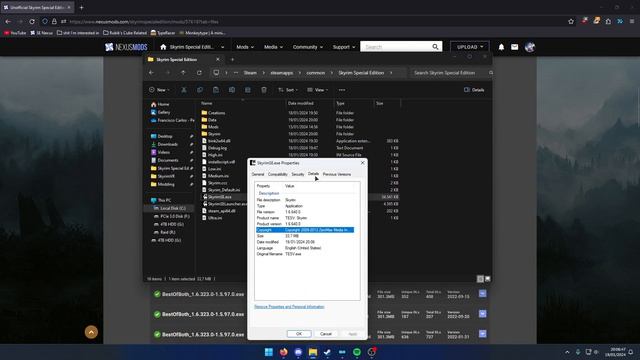The height and width of the screenshot is (360, 640).
Task: Click Remove Properties and Personal Information link
Action: [x=289, y=307]
